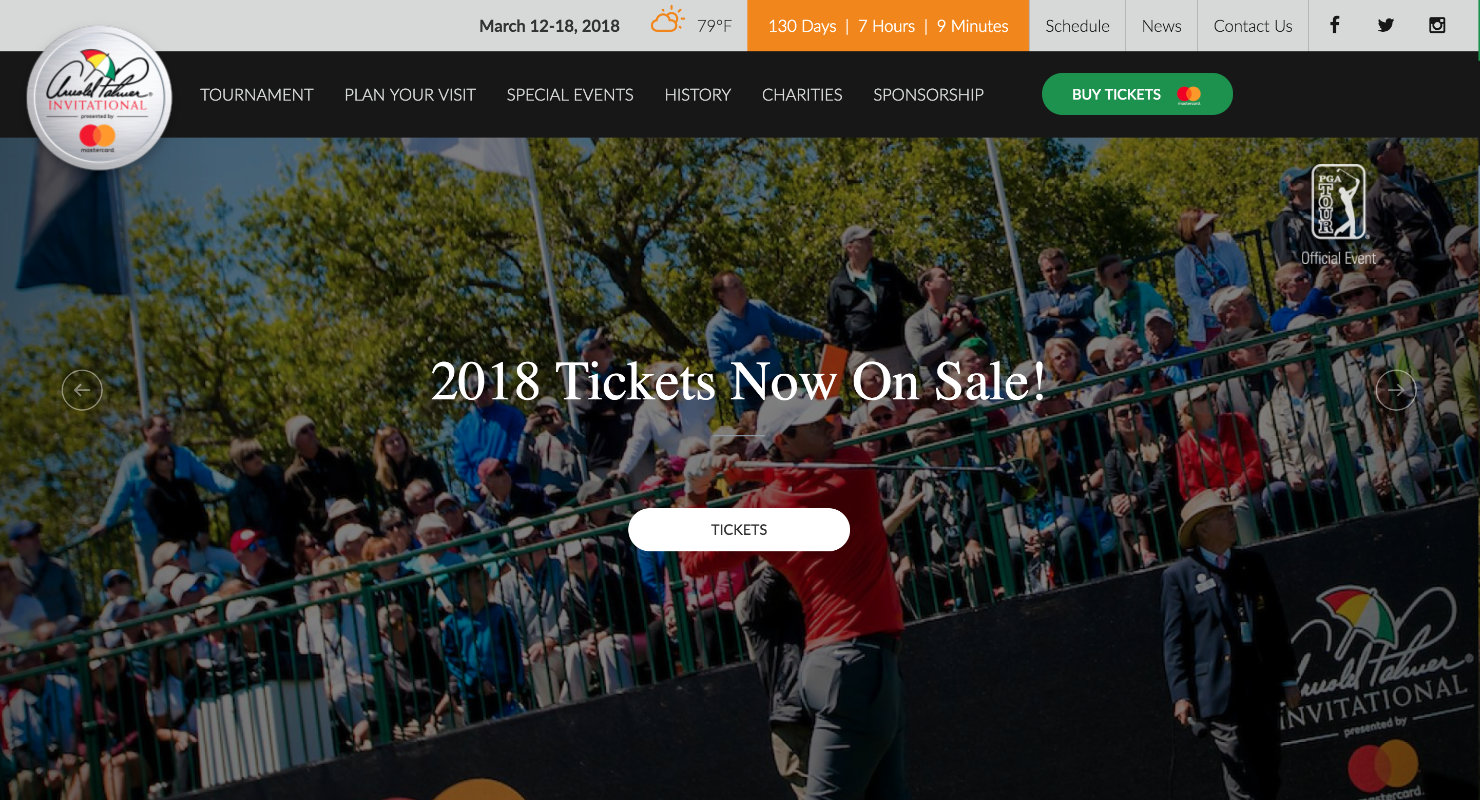Screen dimensions: 1480x800
Task: Click the PGA Tour Official Event logo
Action: (1339, 215)
